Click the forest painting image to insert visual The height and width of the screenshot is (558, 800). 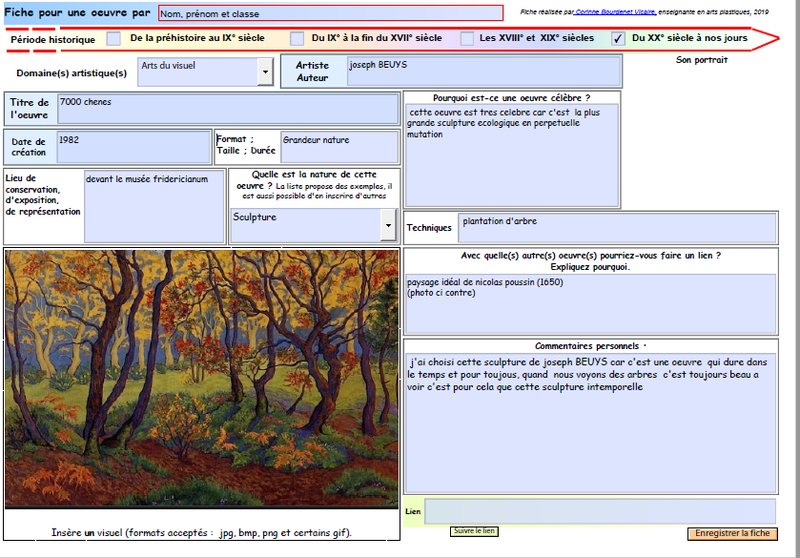click(x=201, y=380)
